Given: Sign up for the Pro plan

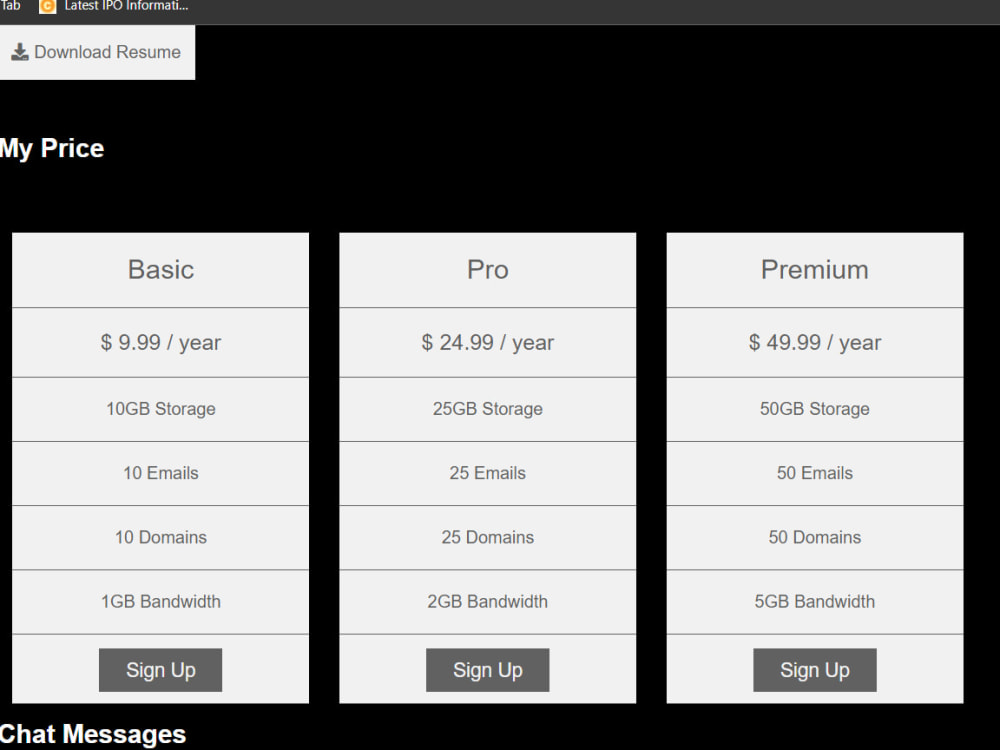Looking at the screenshot, I should (488, 670).
